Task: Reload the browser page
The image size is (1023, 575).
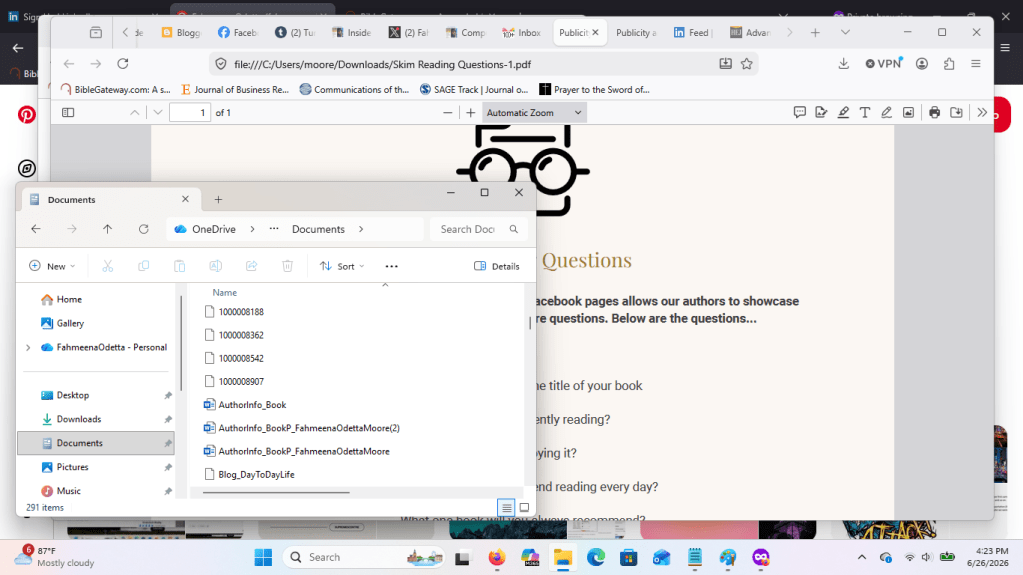Action: pyautogui.click(x=123, y=64)
